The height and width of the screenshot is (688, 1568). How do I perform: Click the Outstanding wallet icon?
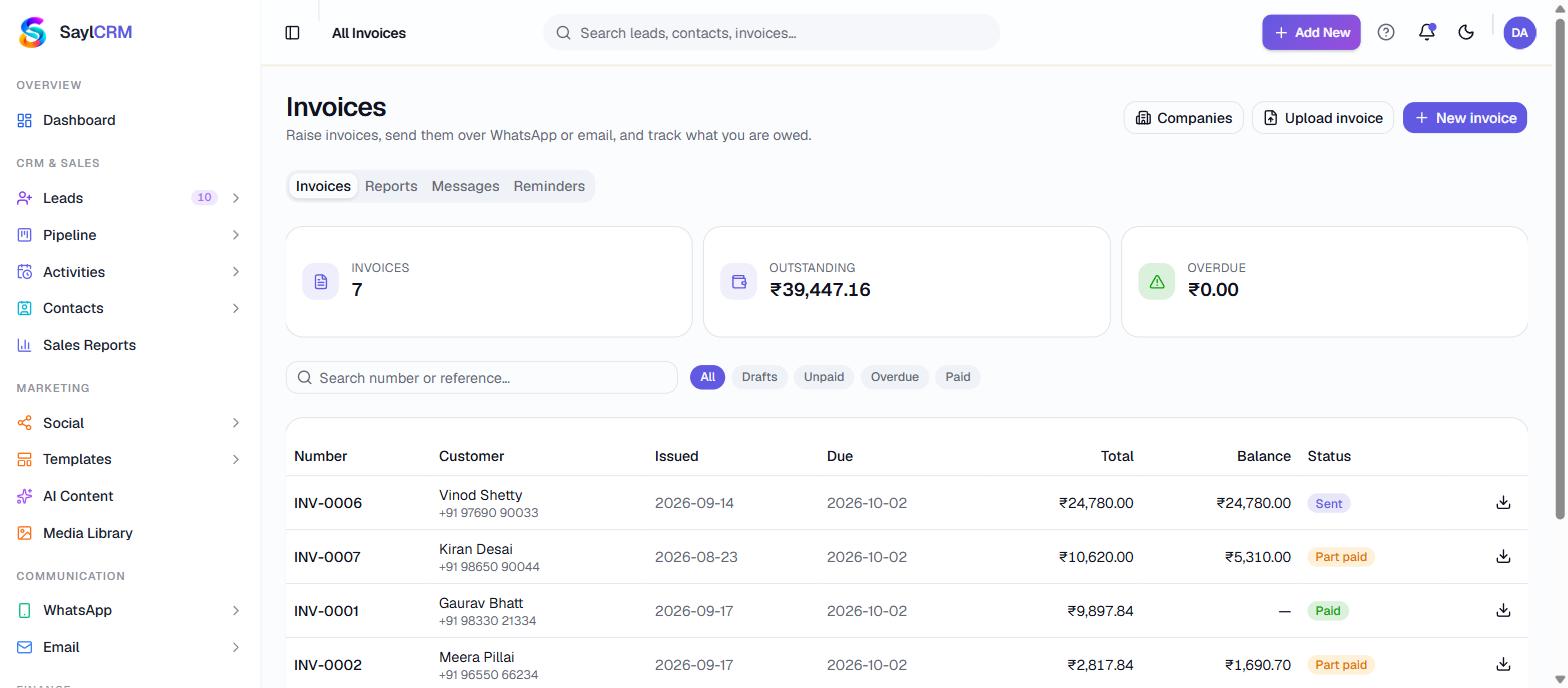click(739, 281)
